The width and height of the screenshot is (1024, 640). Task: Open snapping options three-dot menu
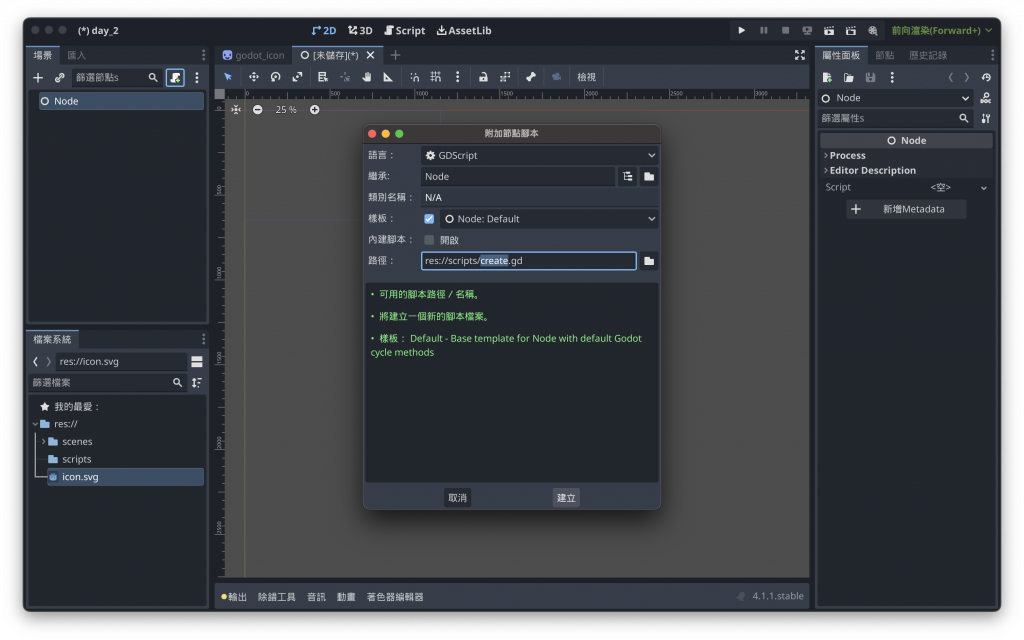click(457, 77)
